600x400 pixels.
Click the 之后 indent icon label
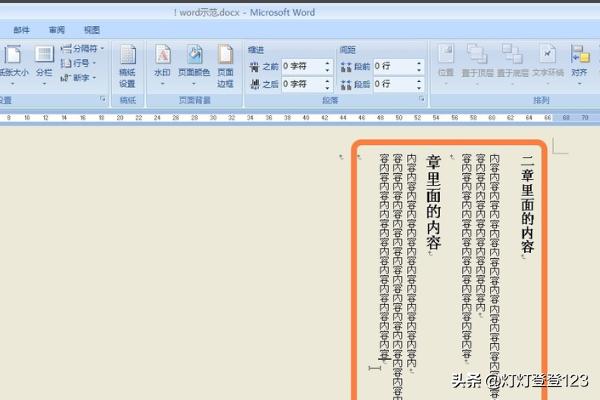coord(264,84)
